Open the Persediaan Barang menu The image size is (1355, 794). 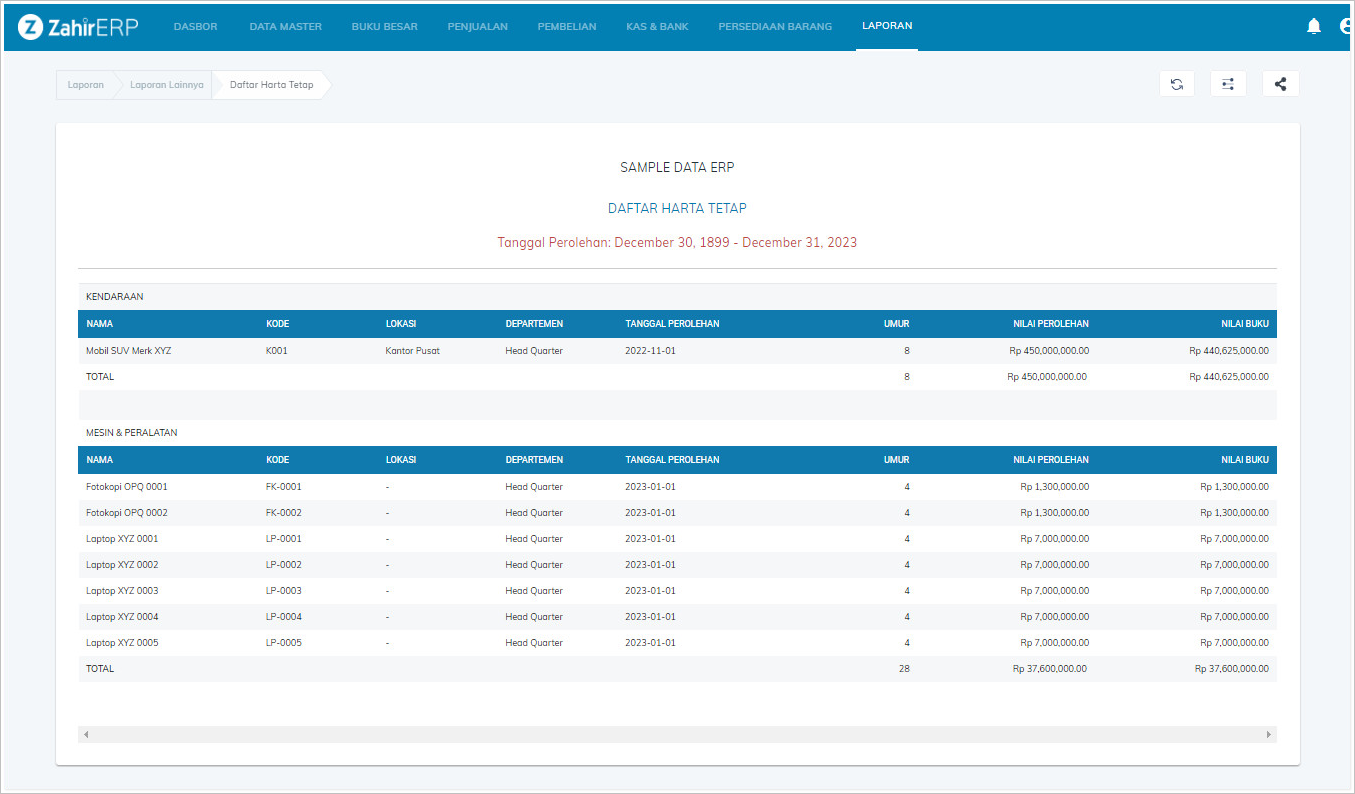pos(774,27)
